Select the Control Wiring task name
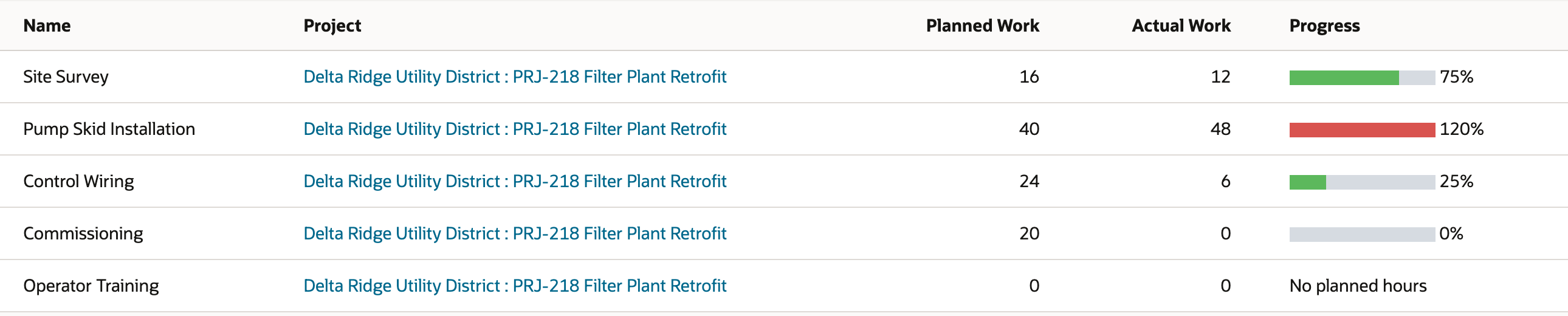The width and height of the screenshot is (1568, 316). [78, 182]
